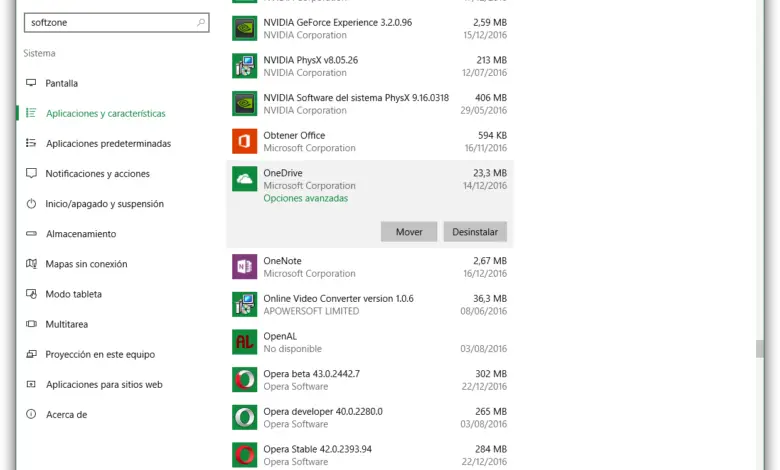Click the Opera developer icon
Image resolution: width=780 pixels, height=470 pixels.
[244, 417]
